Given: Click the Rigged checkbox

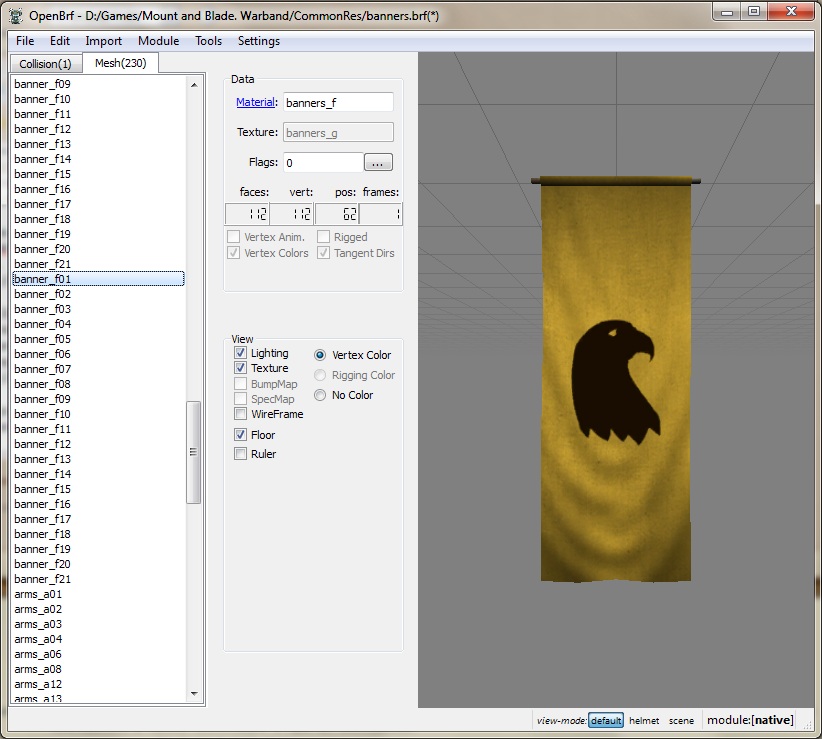Looking at the screenshot, I should (x=323, y=237).
